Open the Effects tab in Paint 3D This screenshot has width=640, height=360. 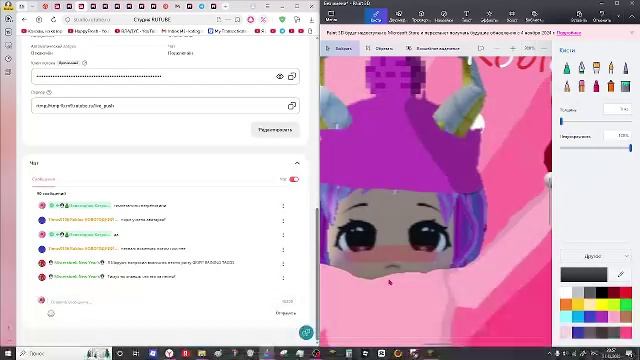click(489, 16)
